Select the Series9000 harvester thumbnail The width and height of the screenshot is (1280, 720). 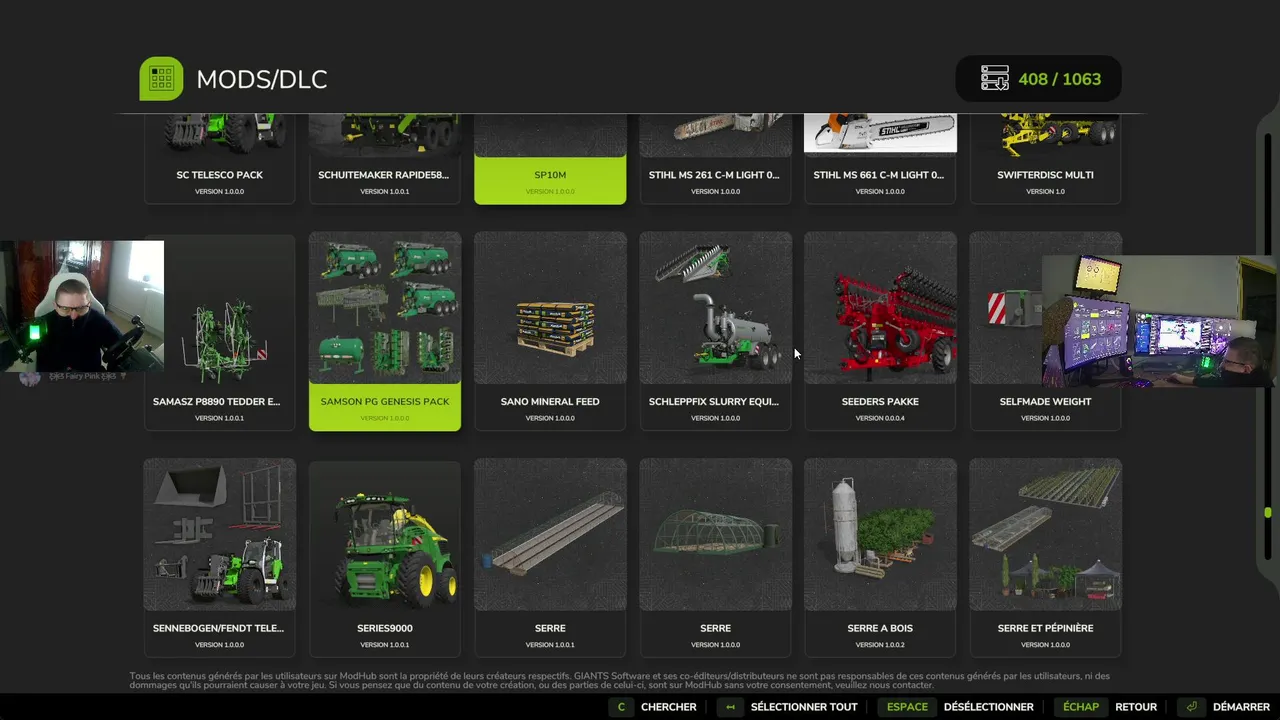tap(385, 534)
